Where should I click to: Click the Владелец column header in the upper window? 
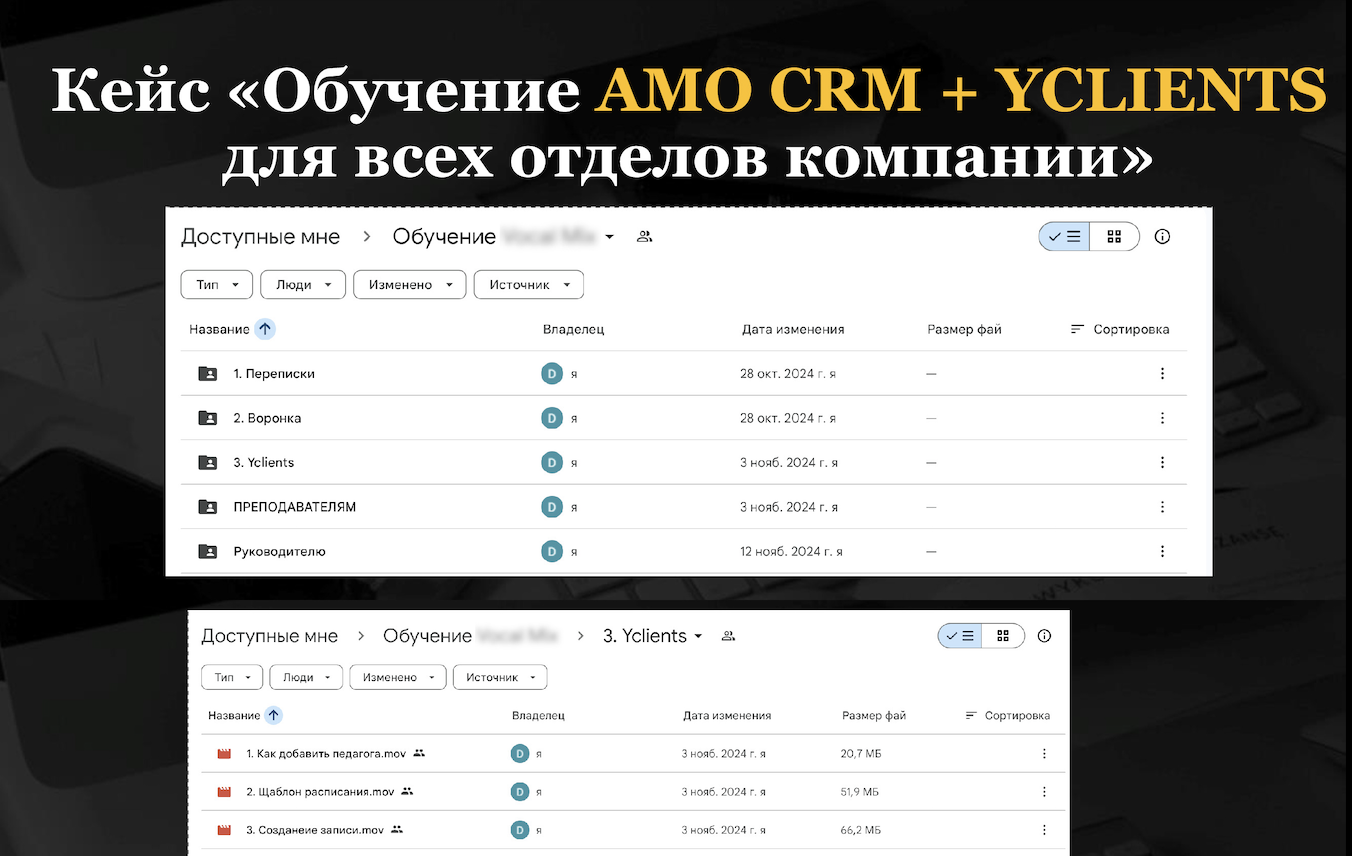pyautogui.click(x=574, y=329)
